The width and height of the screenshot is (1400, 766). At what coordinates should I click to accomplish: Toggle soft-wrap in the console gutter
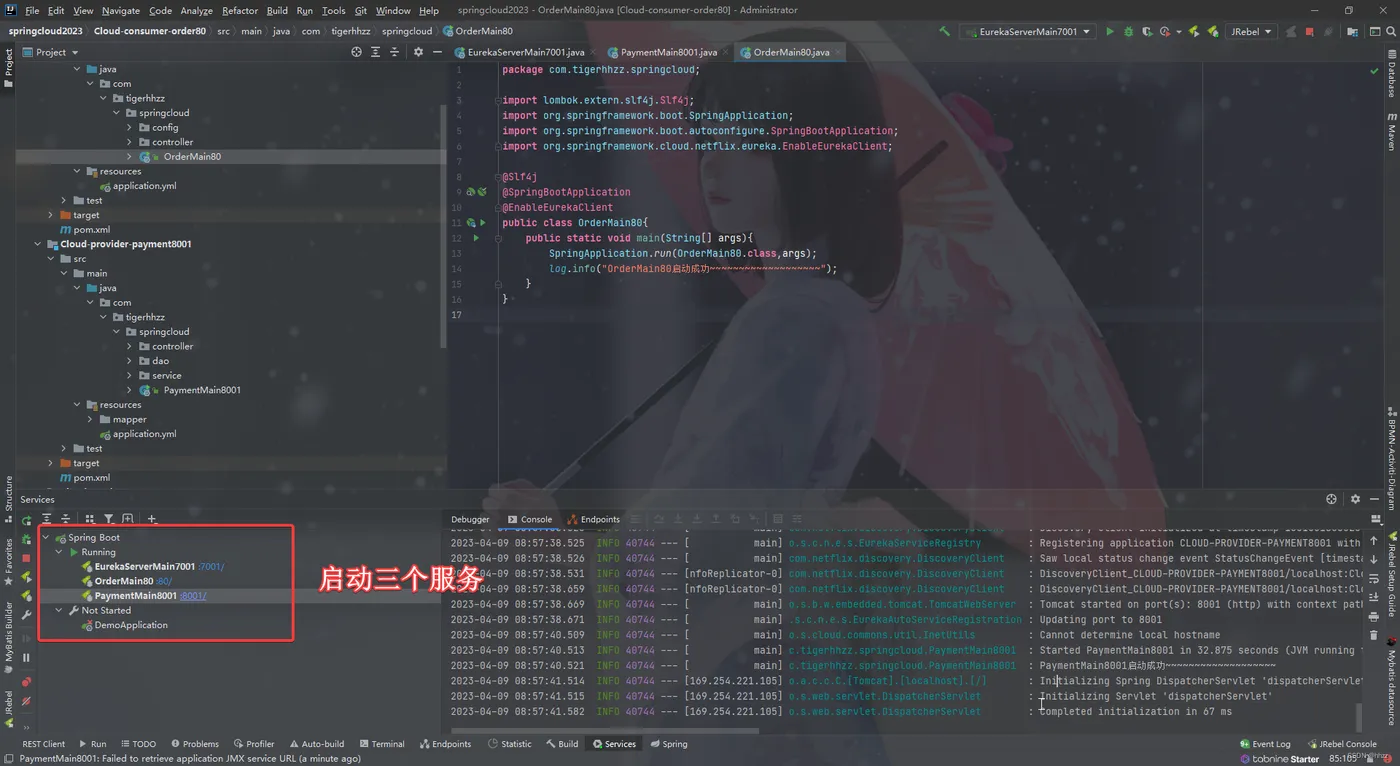[x=1373, y=578]
